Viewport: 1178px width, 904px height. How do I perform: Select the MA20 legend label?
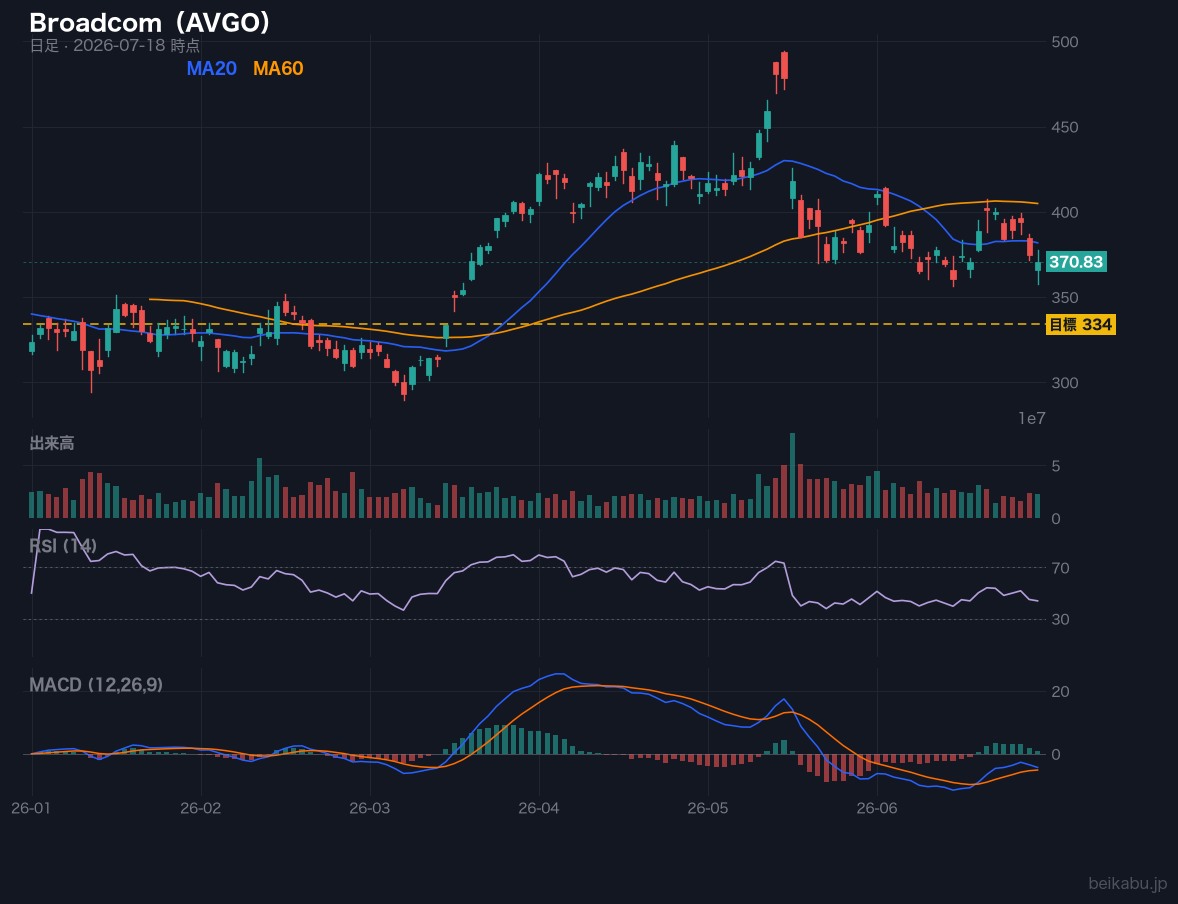tap(212, 68)
